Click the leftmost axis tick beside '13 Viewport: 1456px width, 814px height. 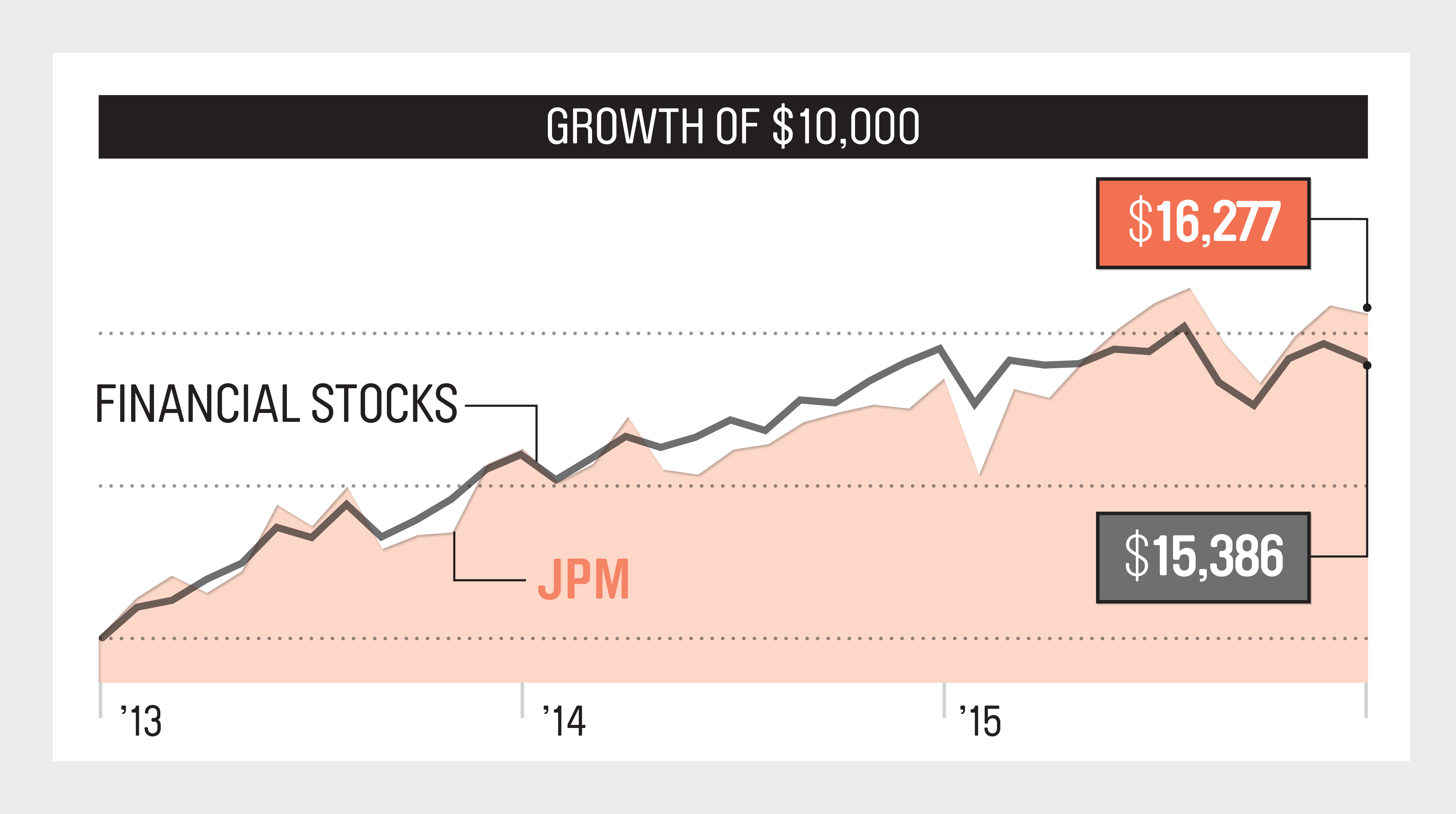click(x=101, y=701)
